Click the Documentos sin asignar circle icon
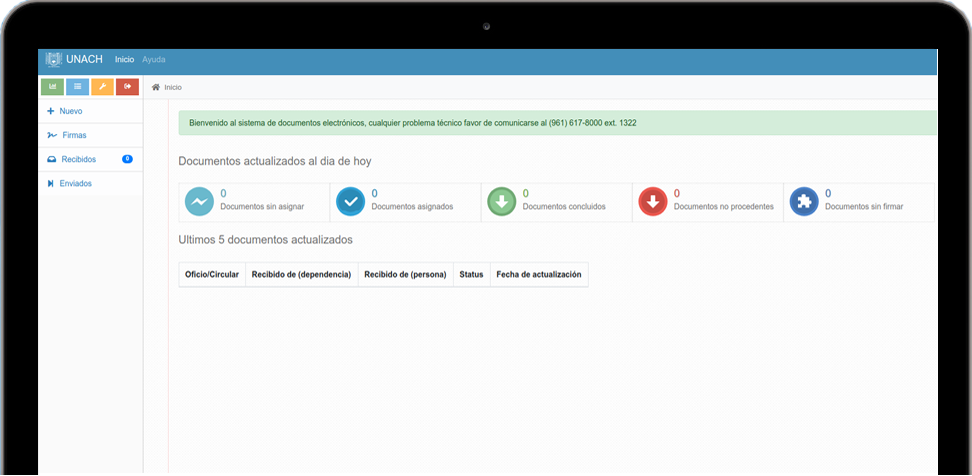The image size is (972, 476). [200, 202]
